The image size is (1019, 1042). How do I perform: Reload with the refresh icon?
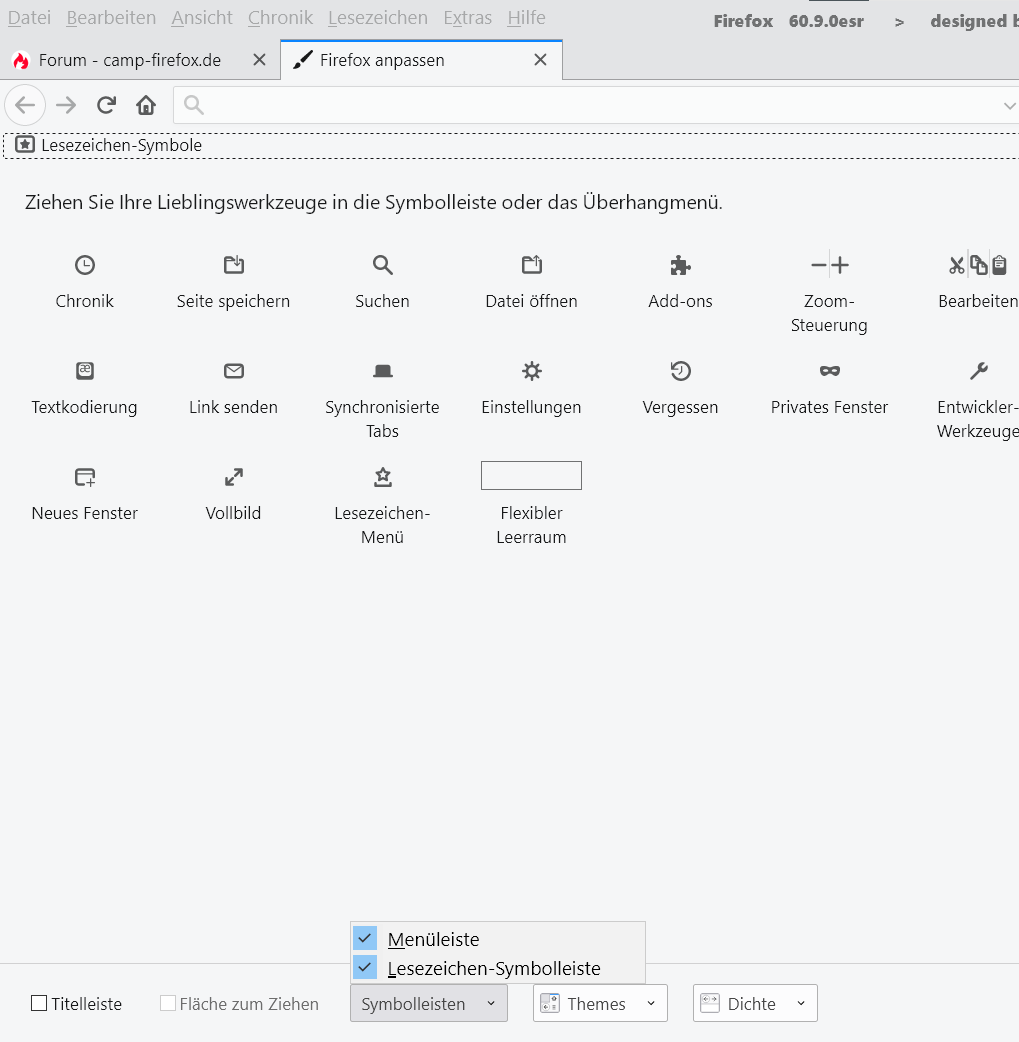[106, 105]
